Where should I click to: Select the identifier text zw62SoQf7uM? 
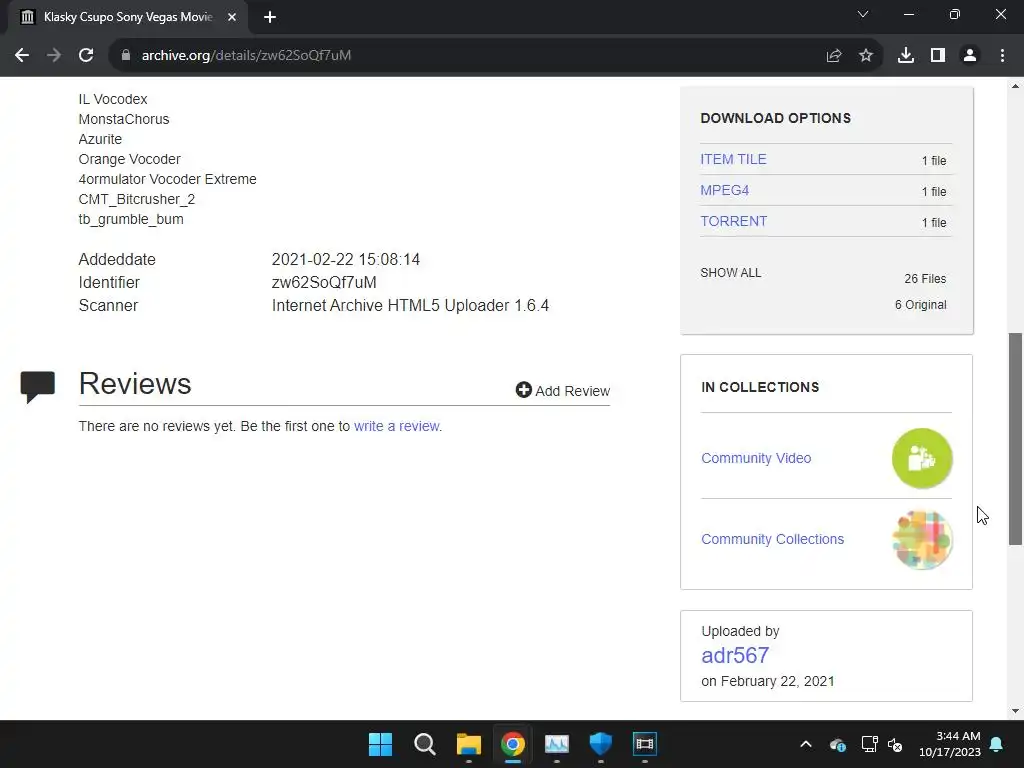click(324, 282)
